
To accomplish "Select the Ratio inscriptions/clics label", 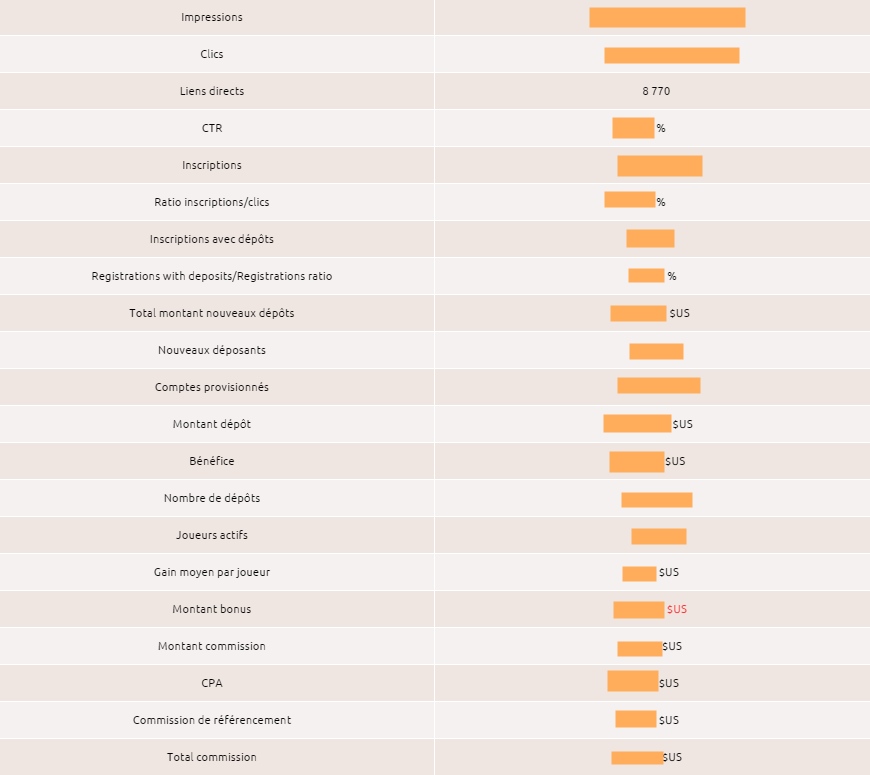I will click(x=212, y=202).
